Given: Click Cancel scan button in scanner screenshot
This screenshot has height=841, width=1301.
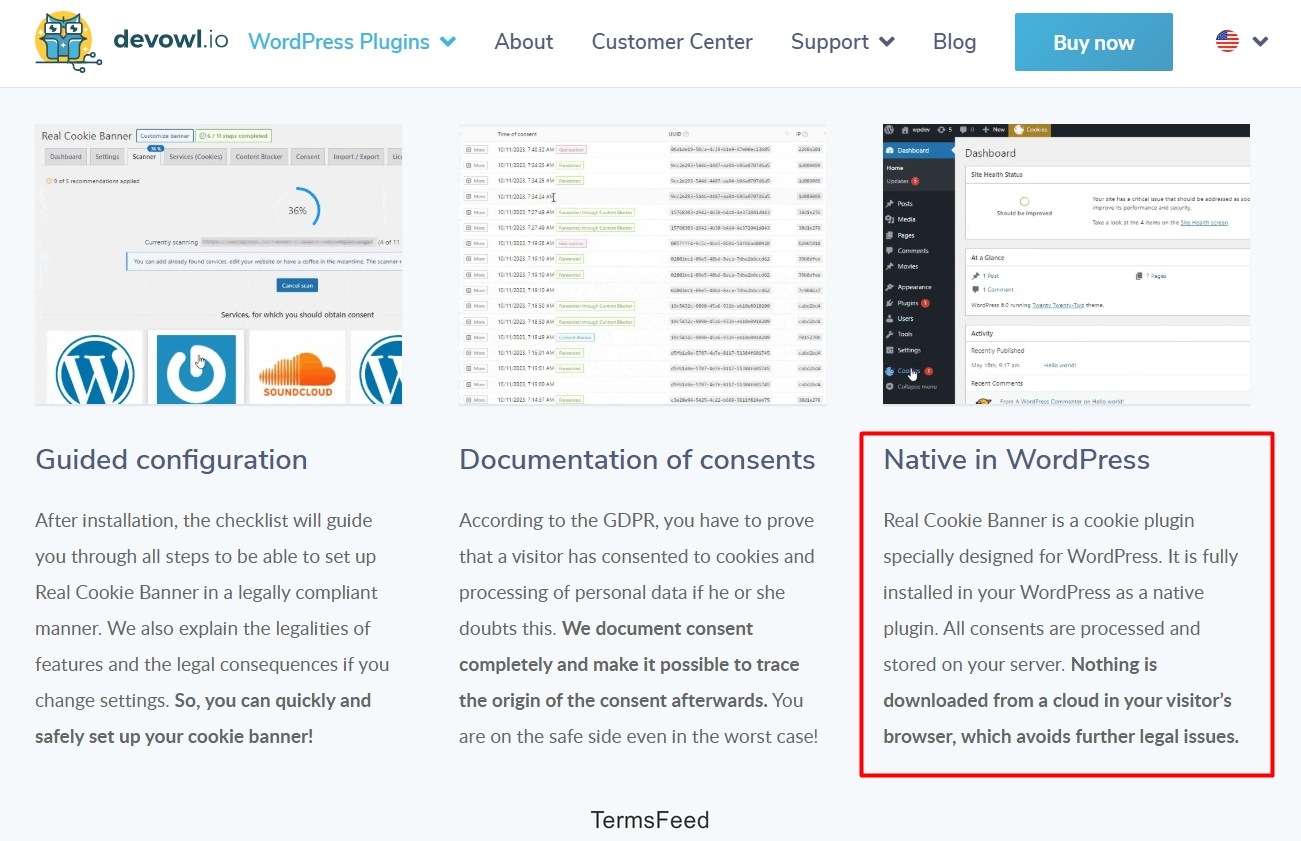Looking at the screenshot, I should click(x=298, y=286).
